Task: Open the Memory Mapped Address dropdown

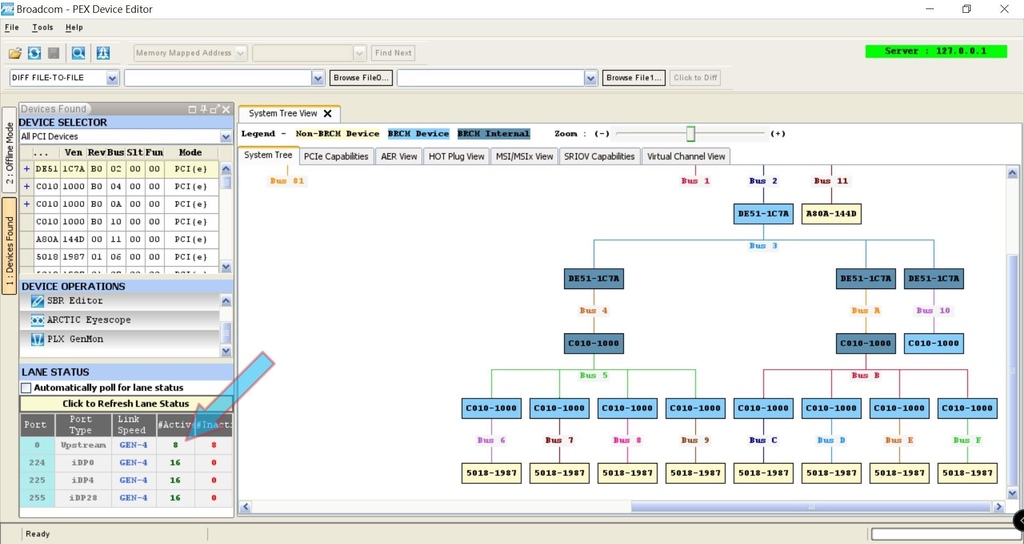Action: (241, 53)
